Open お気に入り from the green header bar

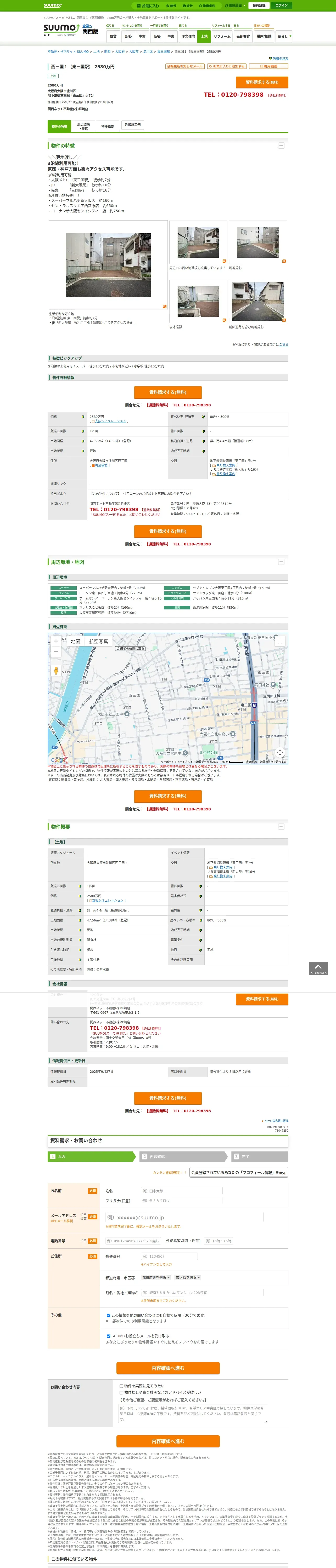[148, 5]
